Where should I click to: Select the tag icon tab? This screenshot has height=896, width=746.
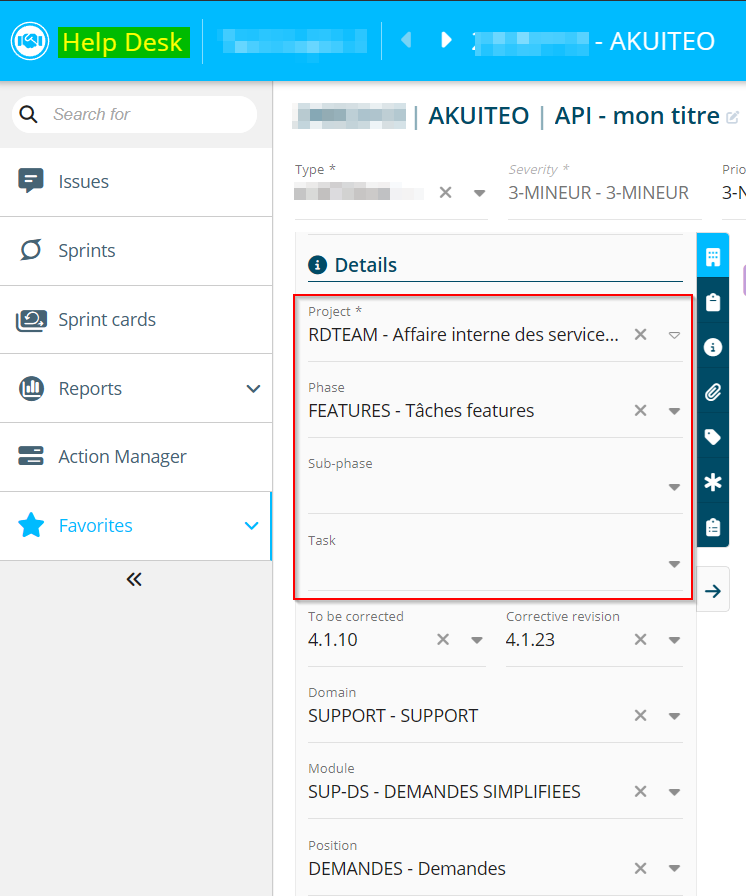(x=712, y=437)
